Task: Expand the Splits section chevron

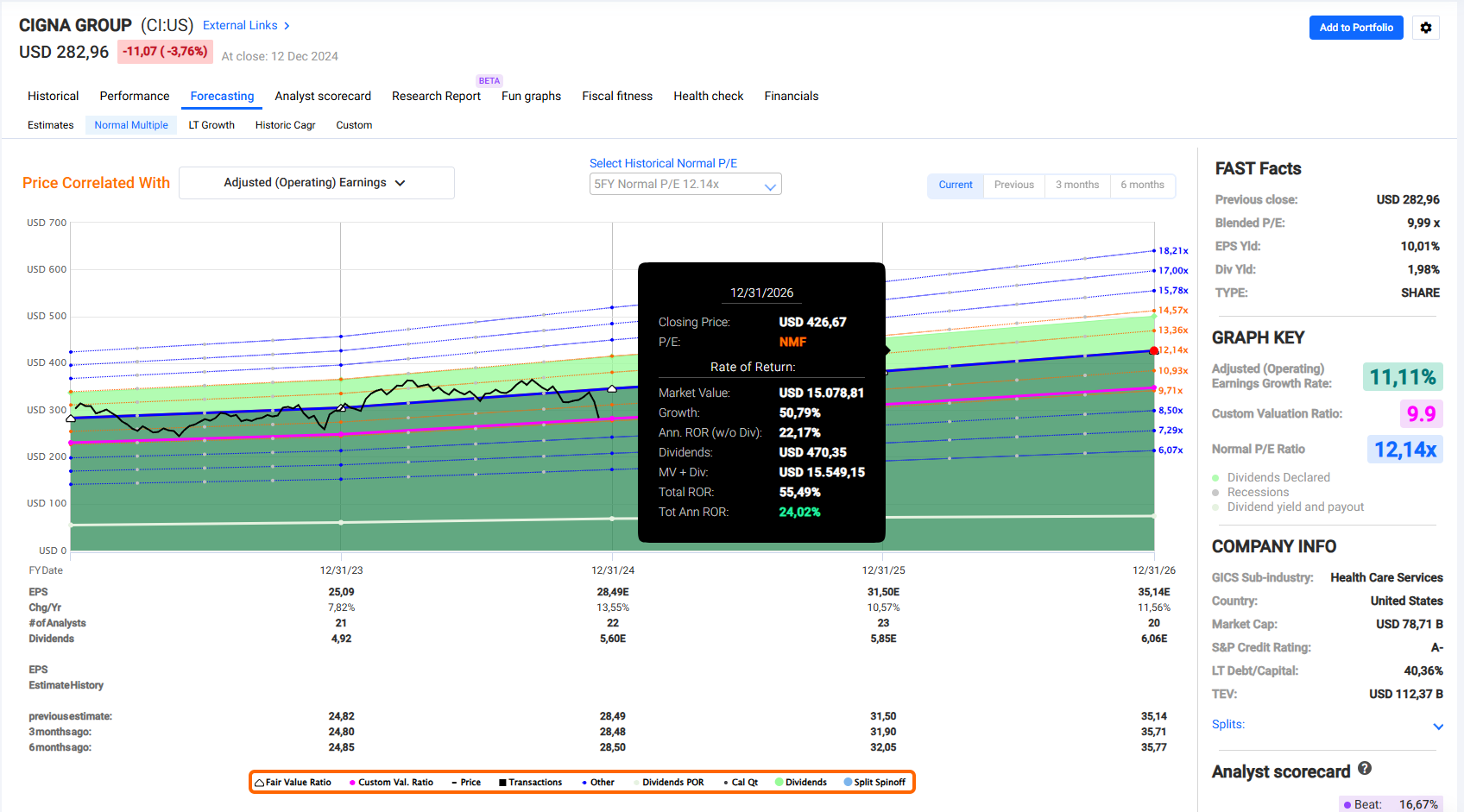Action: coord(1438,726)
